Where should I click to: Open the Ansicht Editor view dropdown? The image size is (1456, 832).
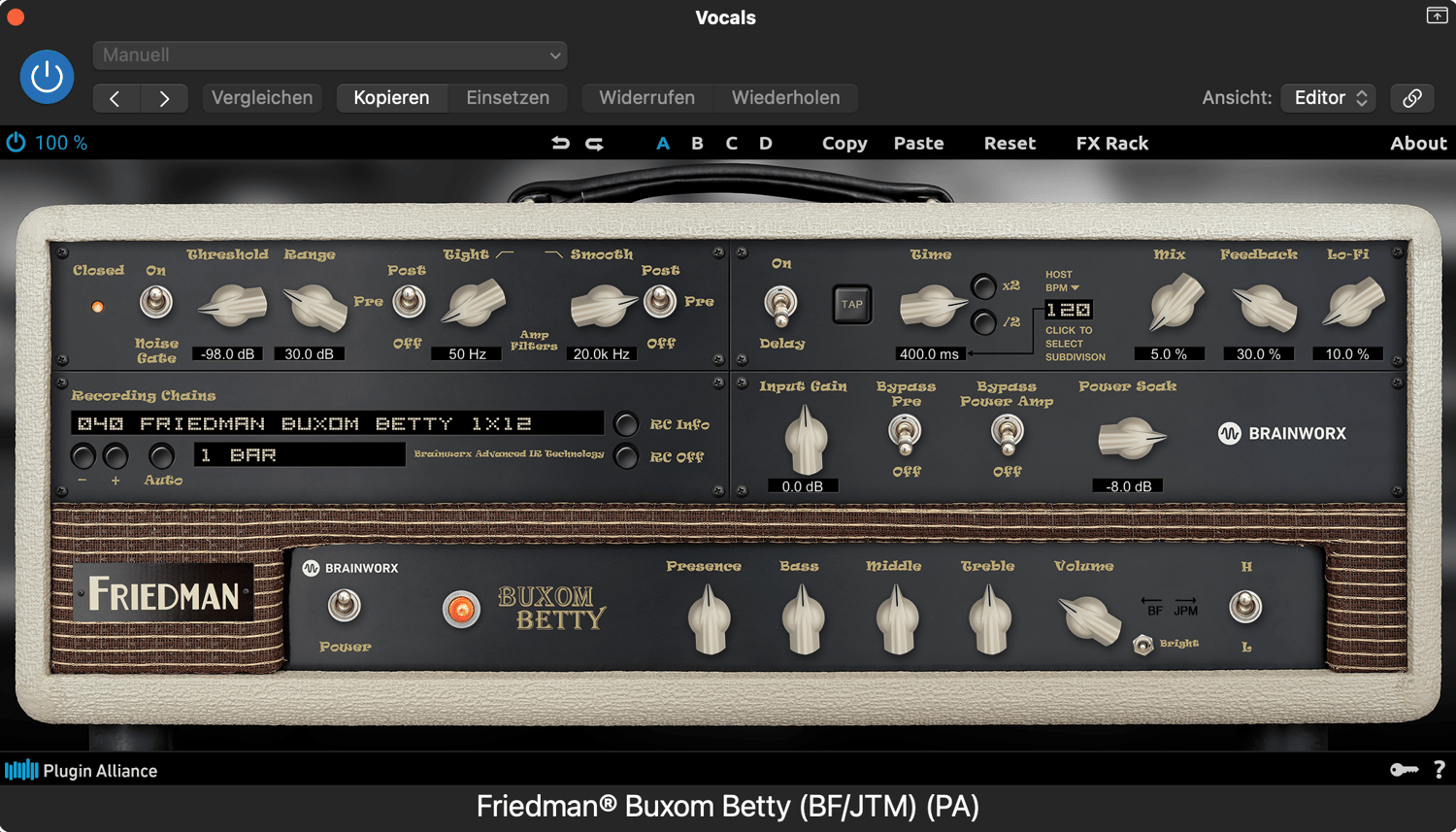[x=1328, y=98]
